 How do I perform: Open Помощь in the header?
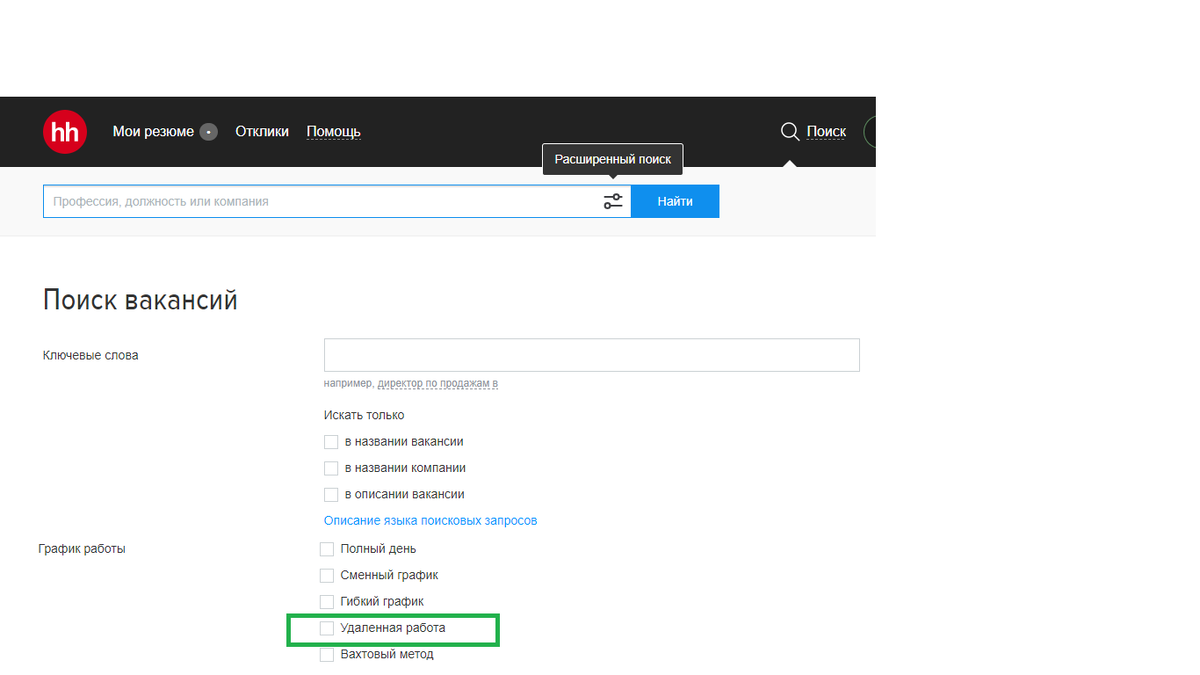pos(334,132)
